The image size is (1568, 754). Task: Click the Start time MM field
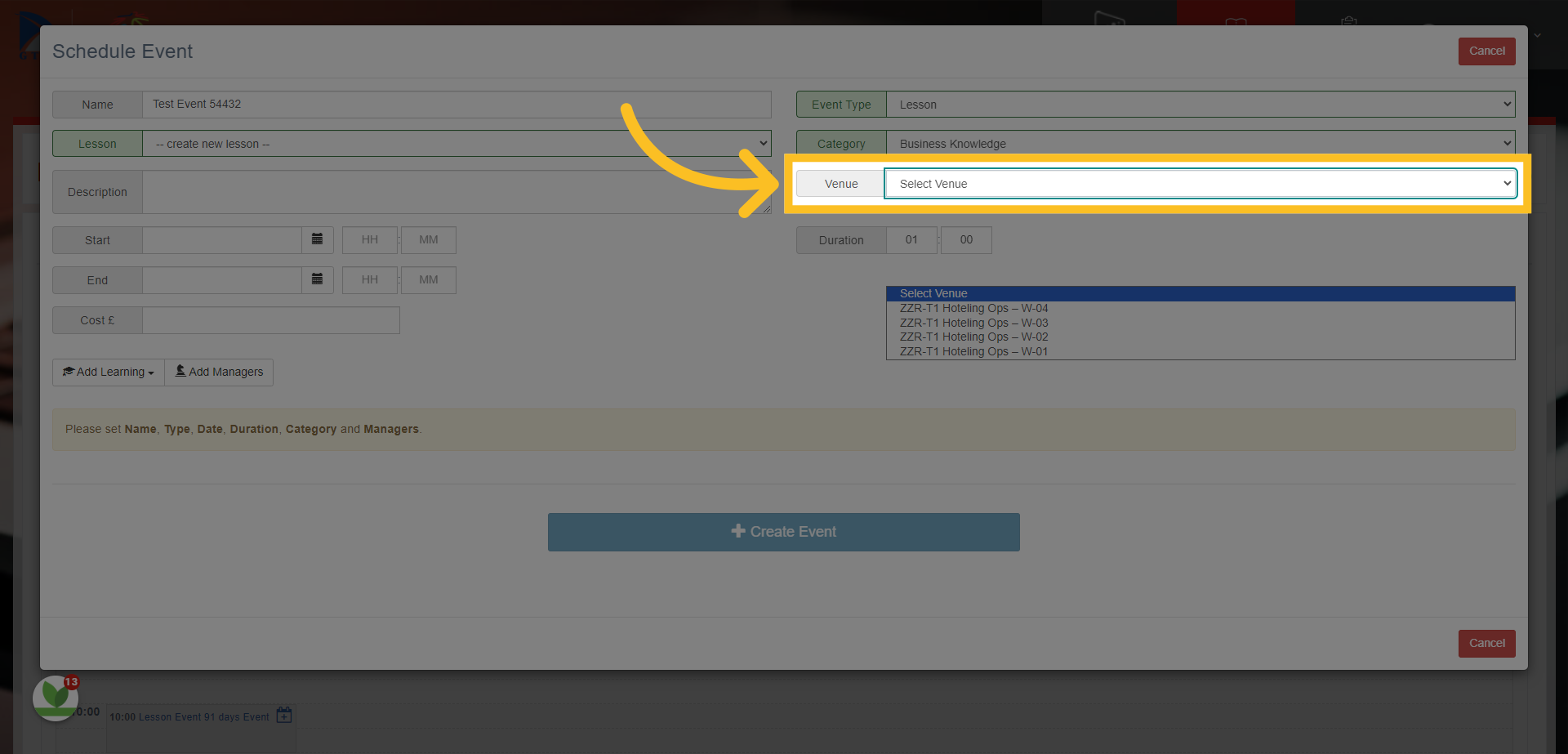click(x=429, y=240)
